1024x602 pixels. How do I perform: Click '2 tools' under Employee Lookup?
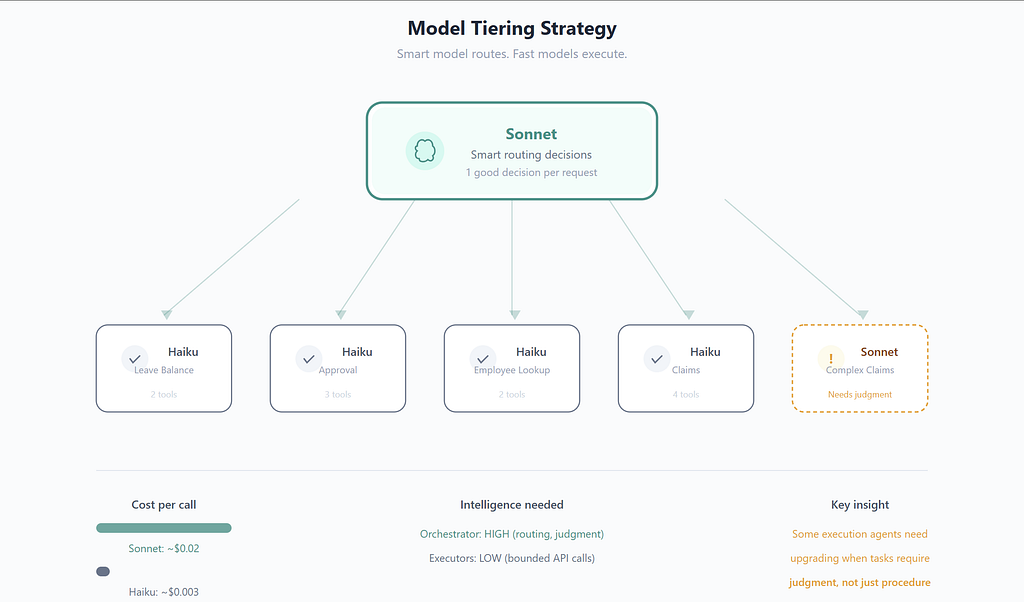[x=512, y=394]
